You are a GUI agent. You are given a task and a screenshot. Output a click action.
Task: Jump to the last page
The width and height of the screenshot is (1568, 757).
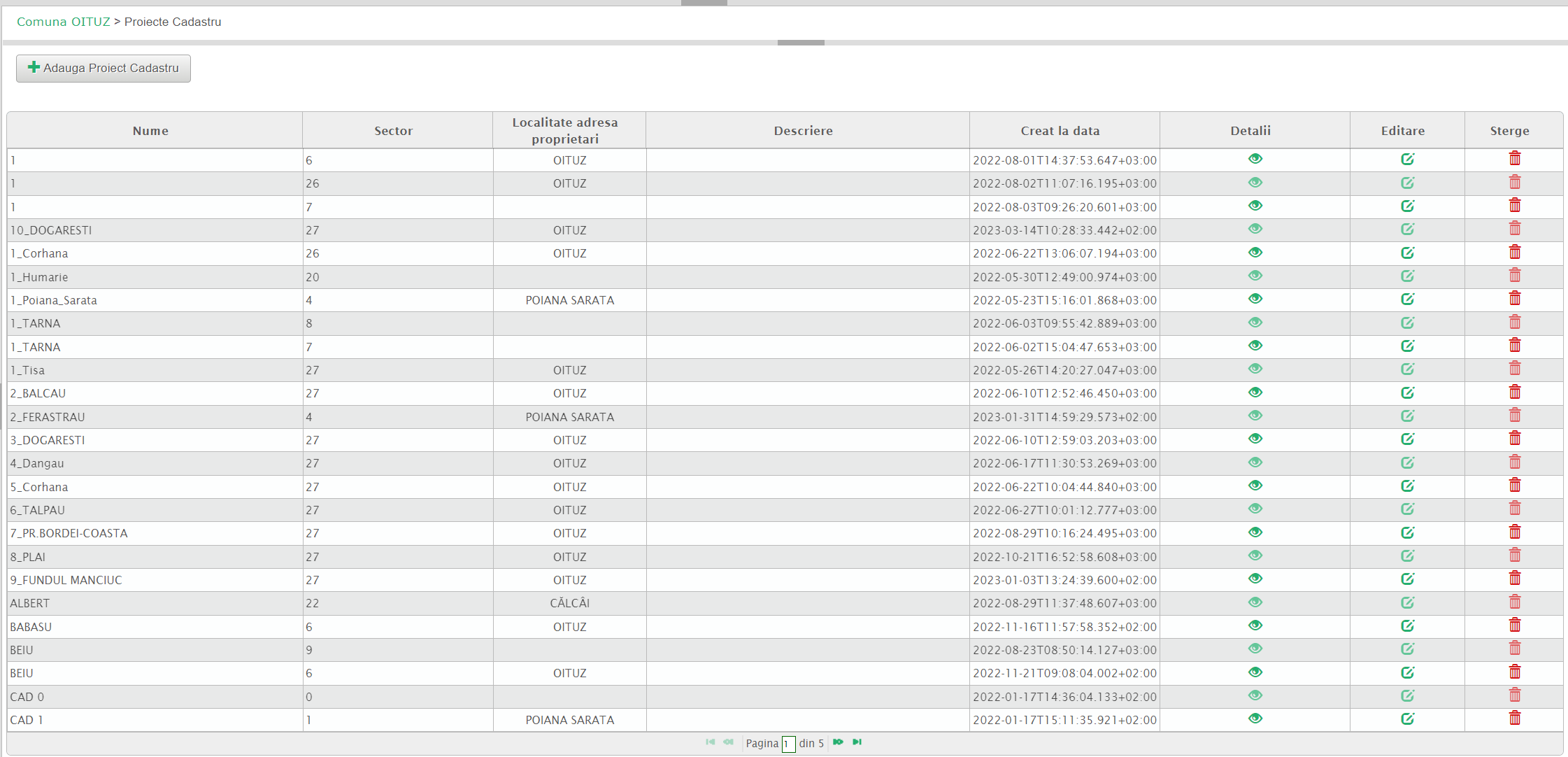(857, 742)
